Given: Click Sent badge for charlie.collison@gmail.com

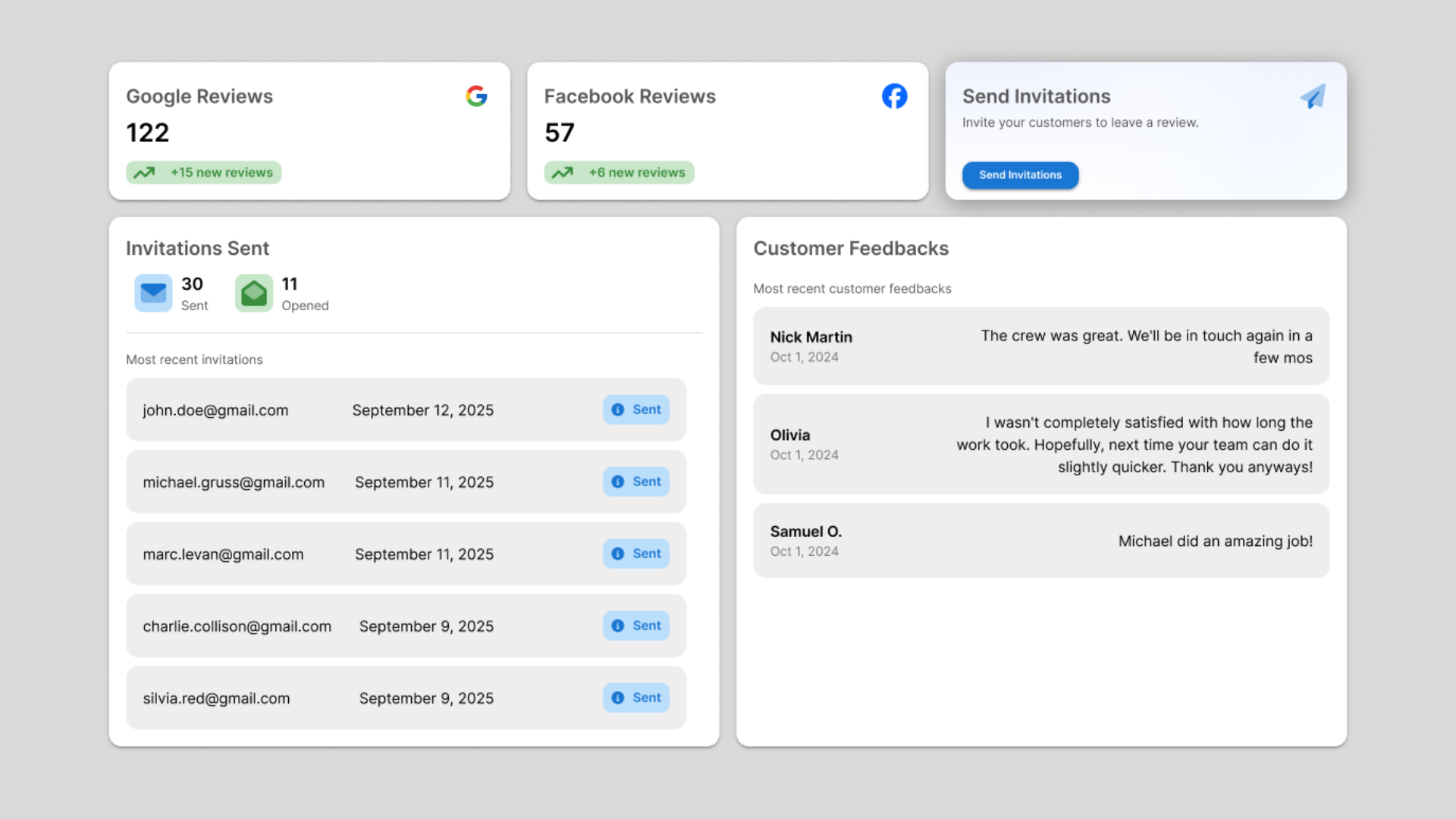Looking at the screenshot, I should point(636,626).
